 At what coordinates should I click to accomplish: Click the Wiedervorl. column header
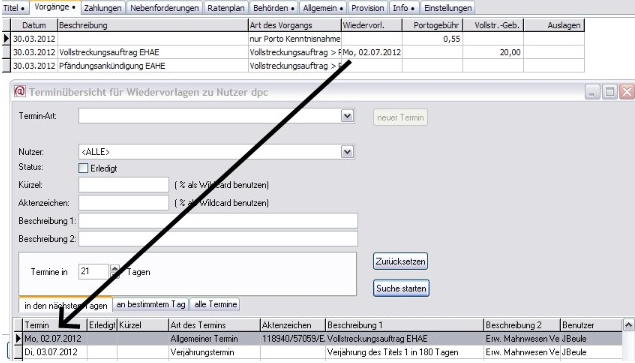point(372,25)
